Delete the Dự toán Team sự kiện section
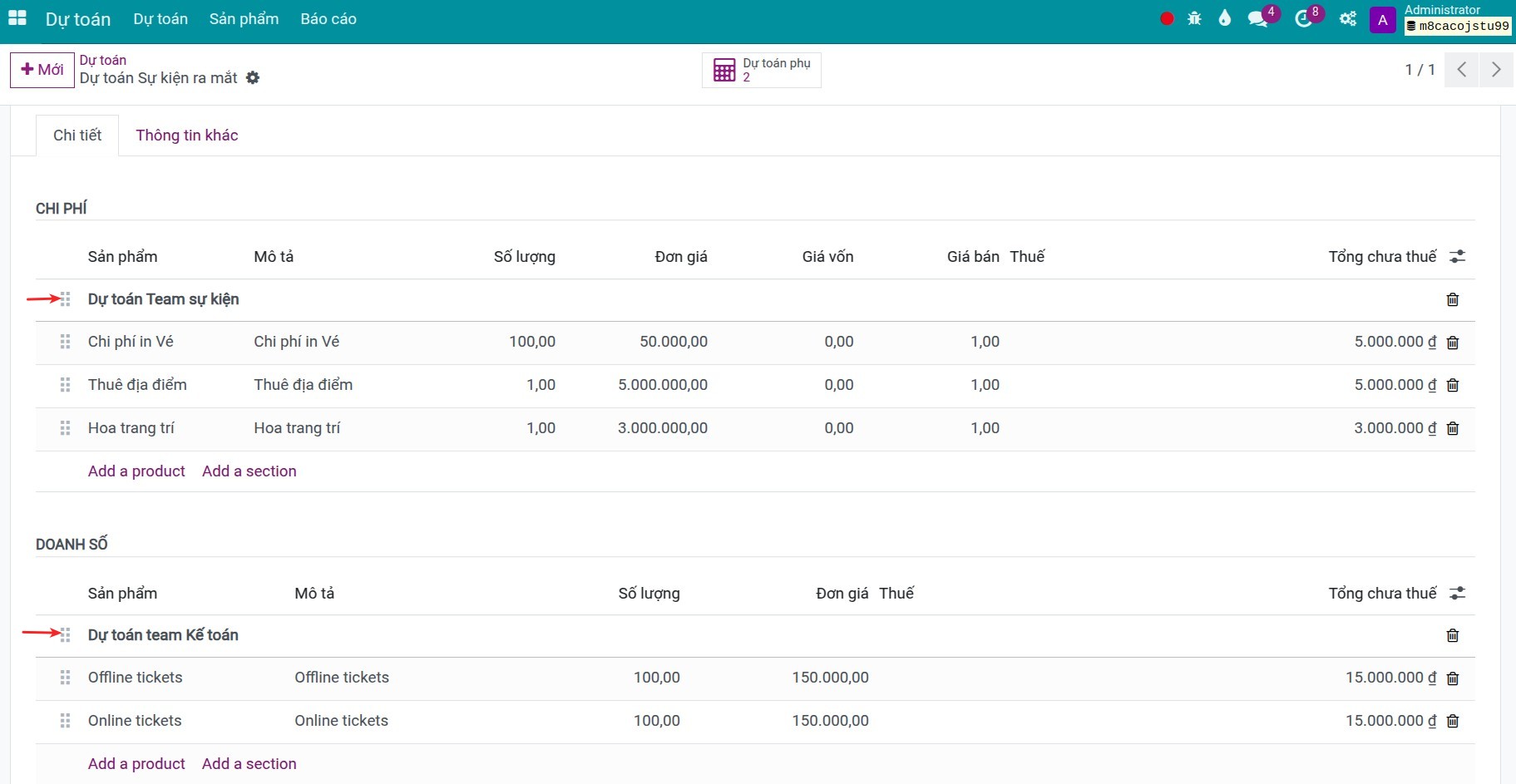The image size is (1516, 784). click(1453, 299)
